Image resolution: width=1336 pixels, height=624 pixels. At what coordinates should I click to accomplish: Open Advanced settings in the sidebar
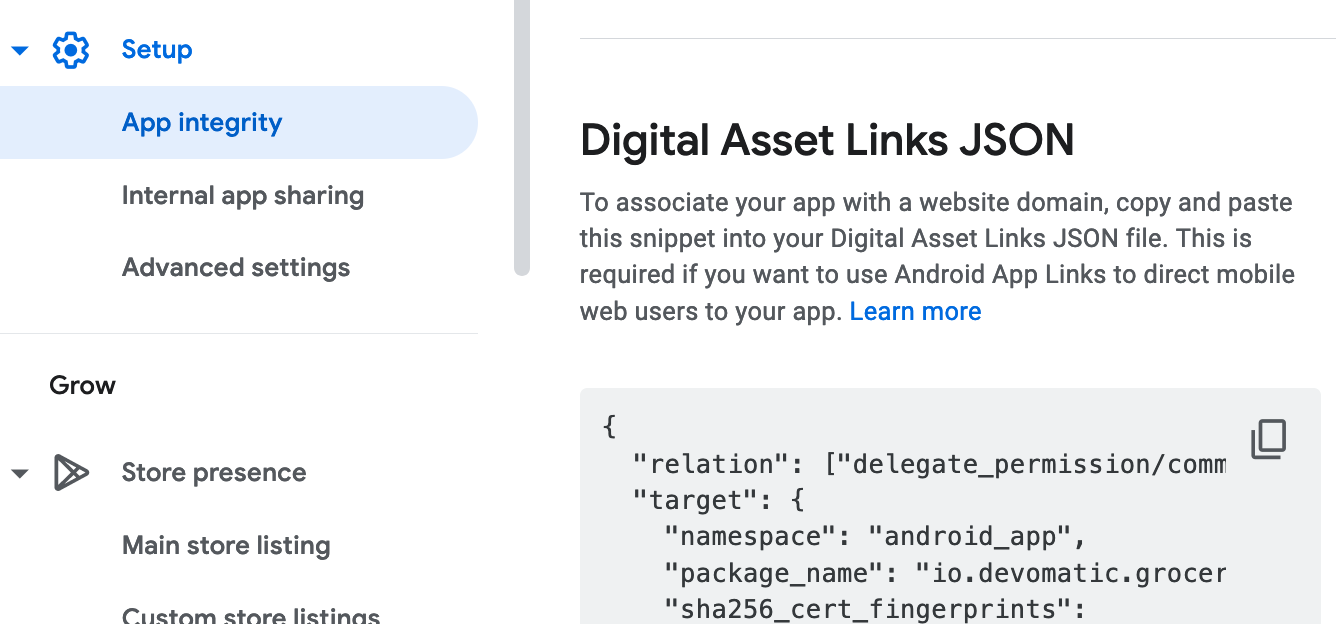[x=236, y=268]
